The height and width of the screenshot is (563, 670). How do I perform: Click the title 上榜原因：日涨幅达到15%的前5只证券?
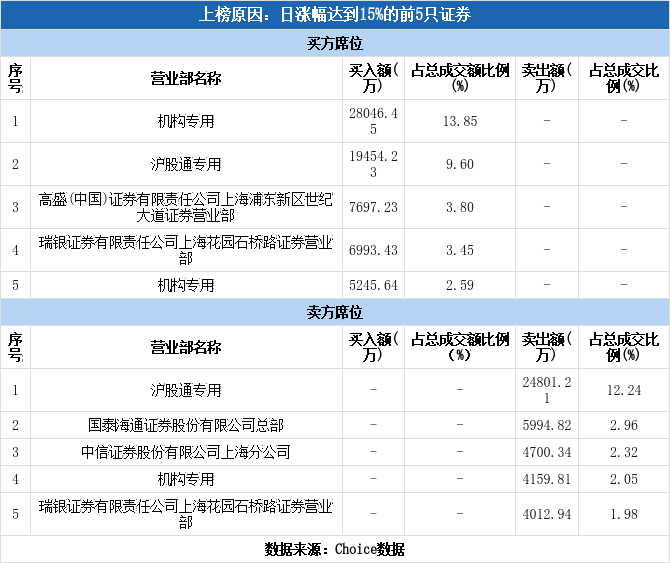pos(335,15)
